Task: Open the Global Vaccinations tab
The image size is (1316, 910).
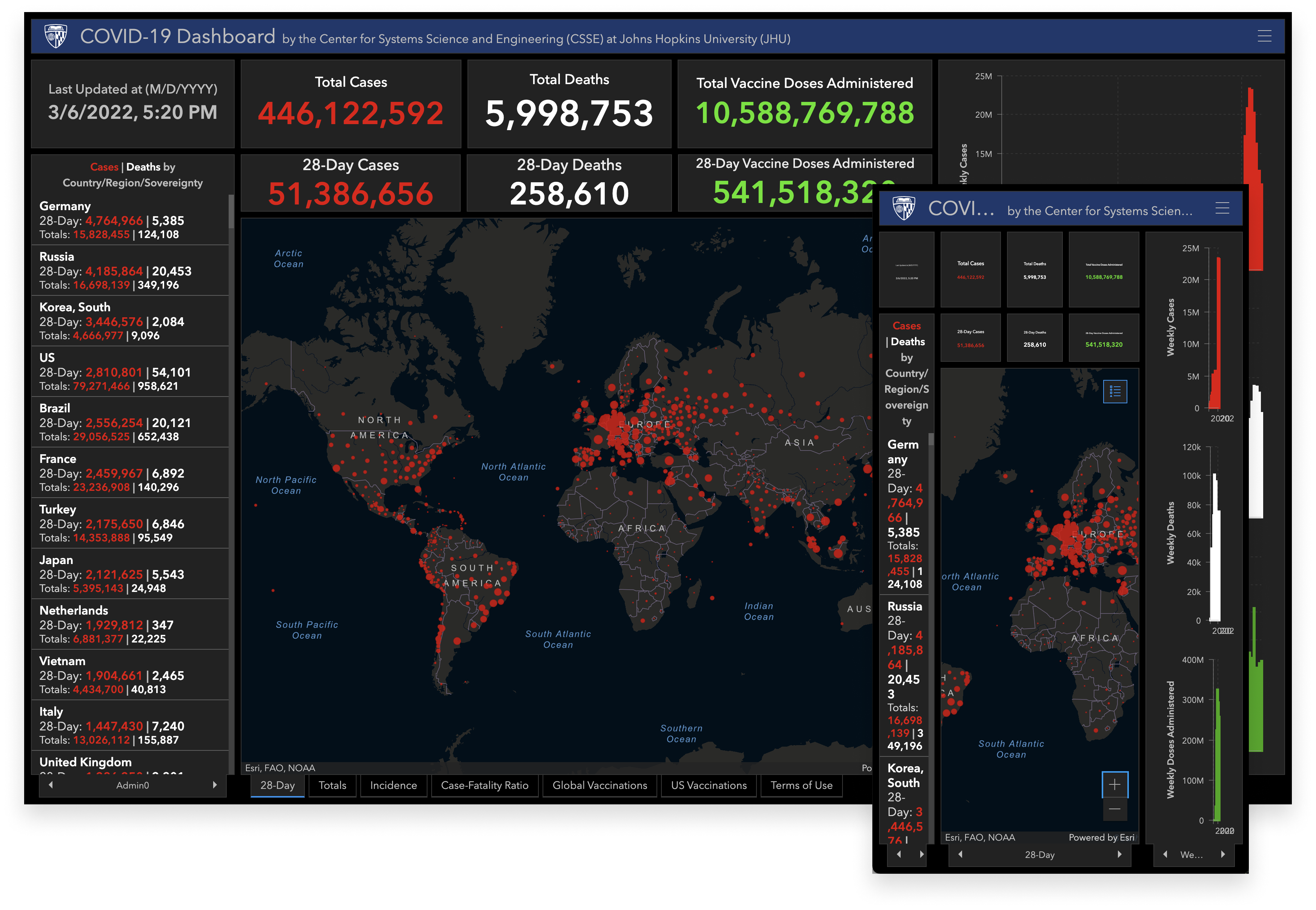Action: 600,786
